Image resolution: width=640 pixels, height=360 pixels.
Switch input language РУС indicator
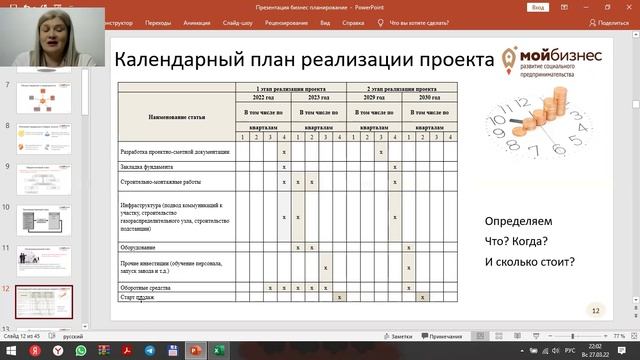[570, 351]
